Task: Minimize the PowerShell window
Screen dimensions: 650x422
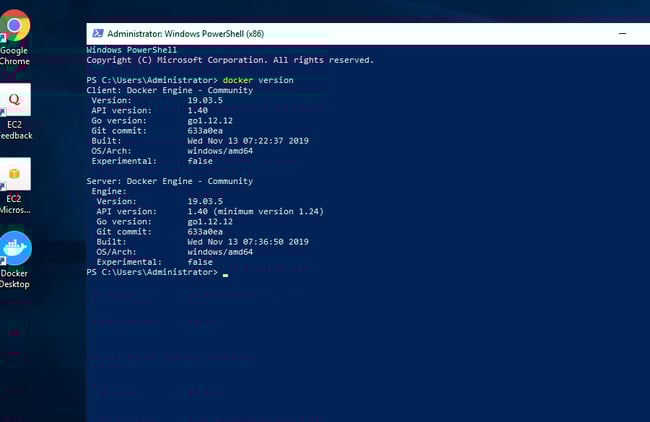Action: [622, 33]
